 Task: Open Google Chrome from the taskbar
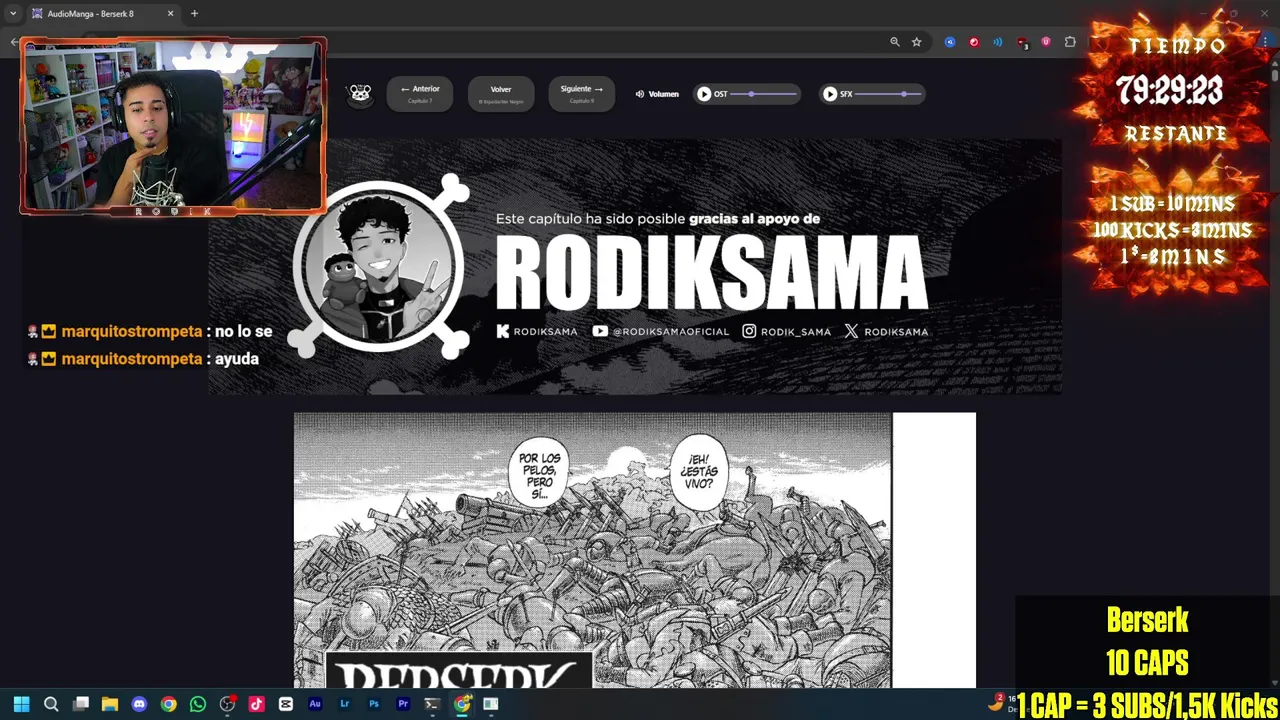click(x=169, y=704)
